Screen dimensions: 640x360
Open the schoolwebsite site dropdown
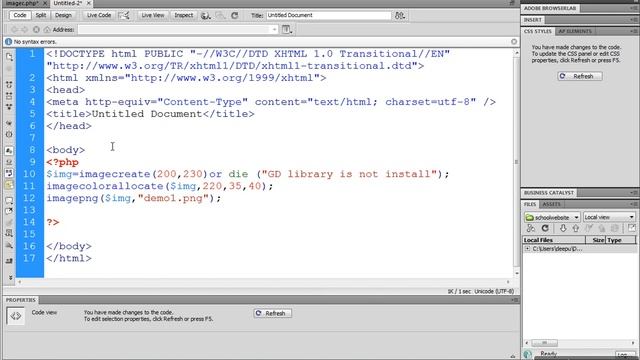coord(552,217)
